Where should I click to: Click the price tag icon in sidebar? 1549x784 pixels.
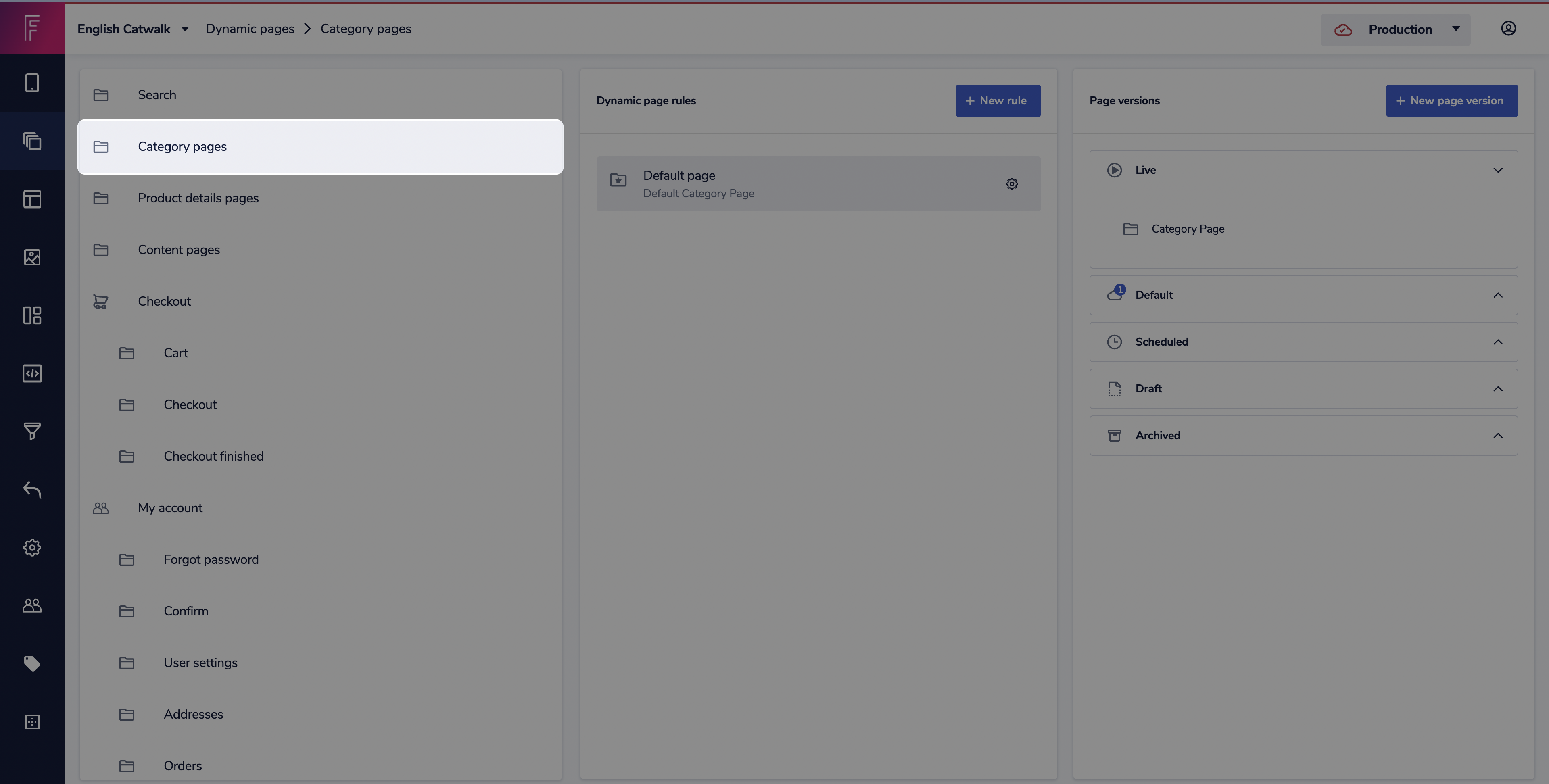coord(32,663)
